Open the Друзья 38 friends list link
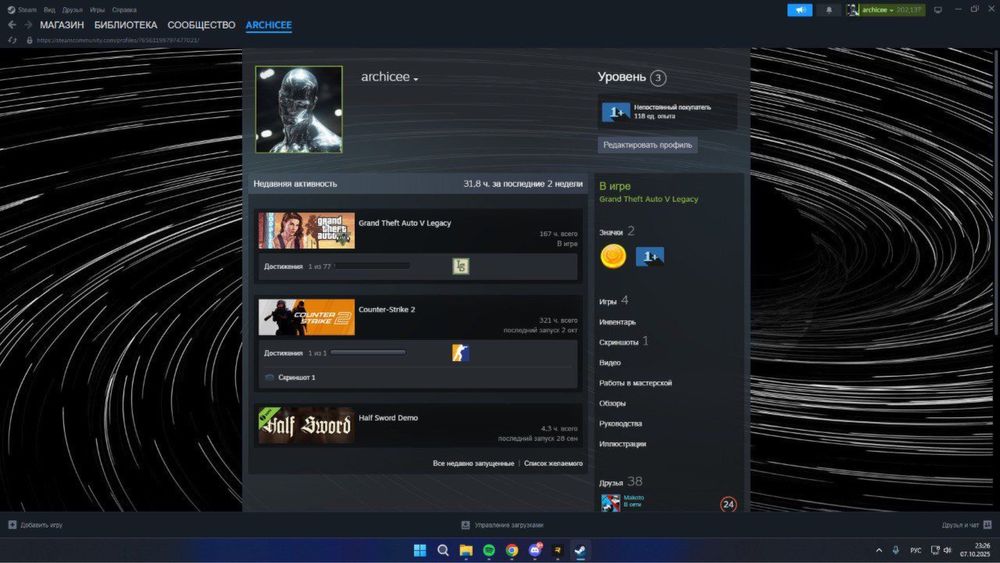The image size is (1000, 563). click(621, 482)
